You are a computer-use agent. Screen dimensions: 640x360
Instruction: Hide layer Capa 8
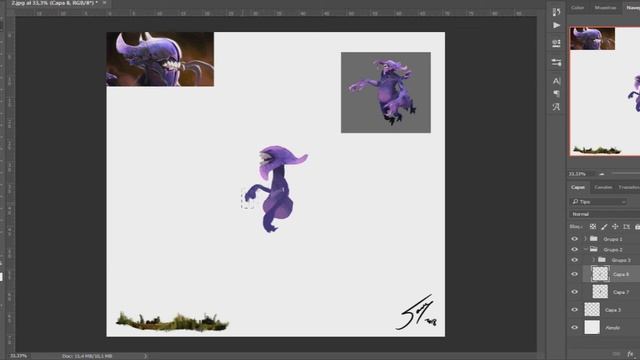575,274
